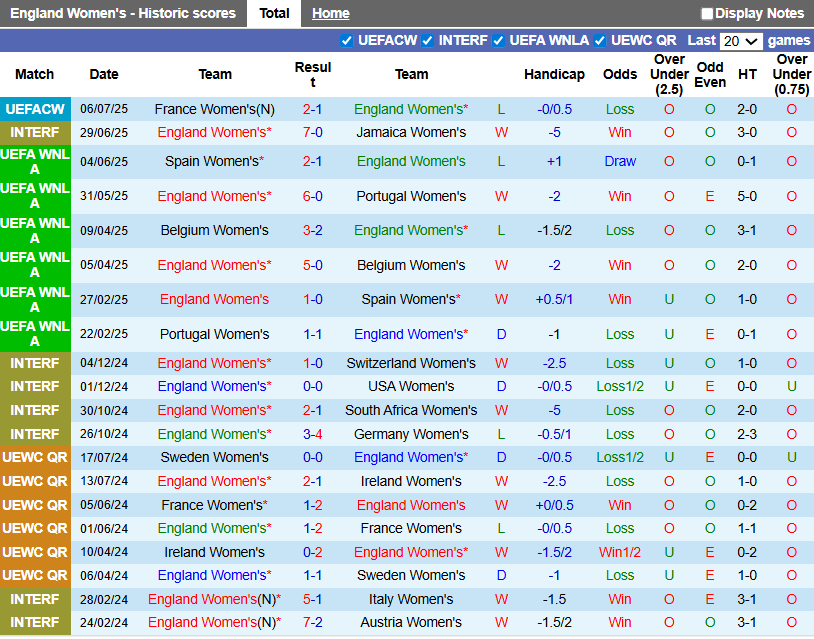Open France Women's(N) in the 06/07/25 row

214,110
